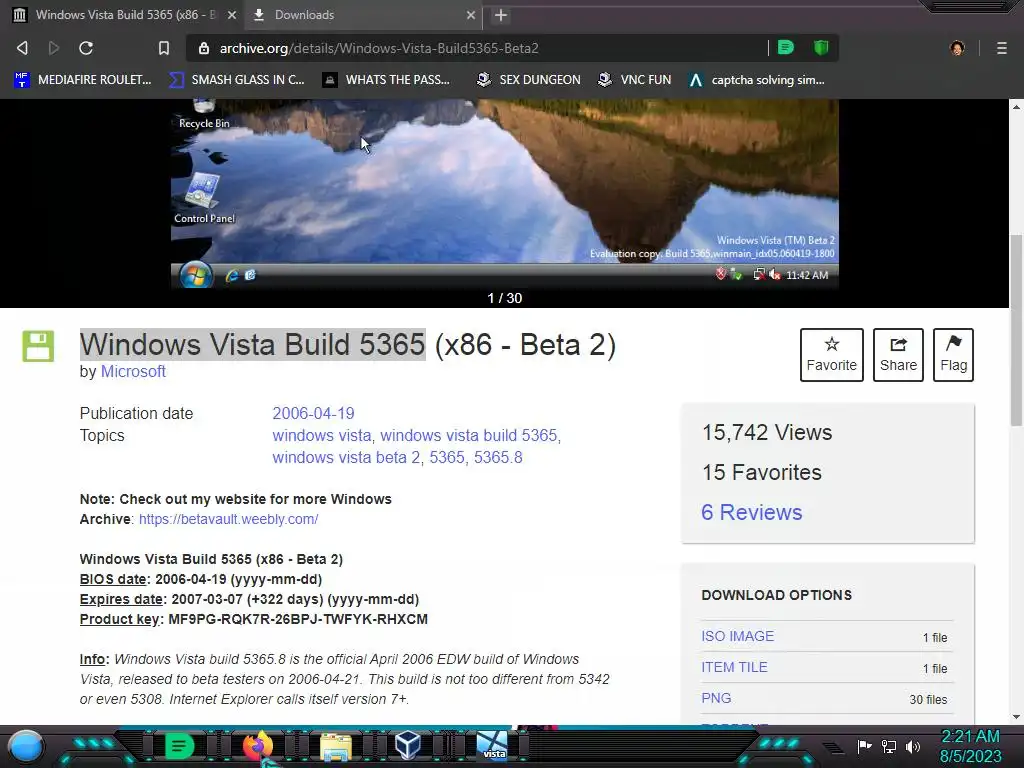Image resolution: width=1024 pixels, height=768 pixels.
Task: Open the VNC FUN bookmark
Action: point(634,80)
